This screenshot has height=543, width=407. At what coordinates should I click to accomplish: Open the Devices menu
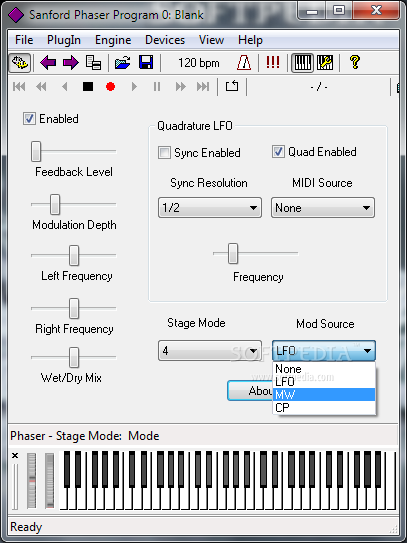click(x=165, y=40)
